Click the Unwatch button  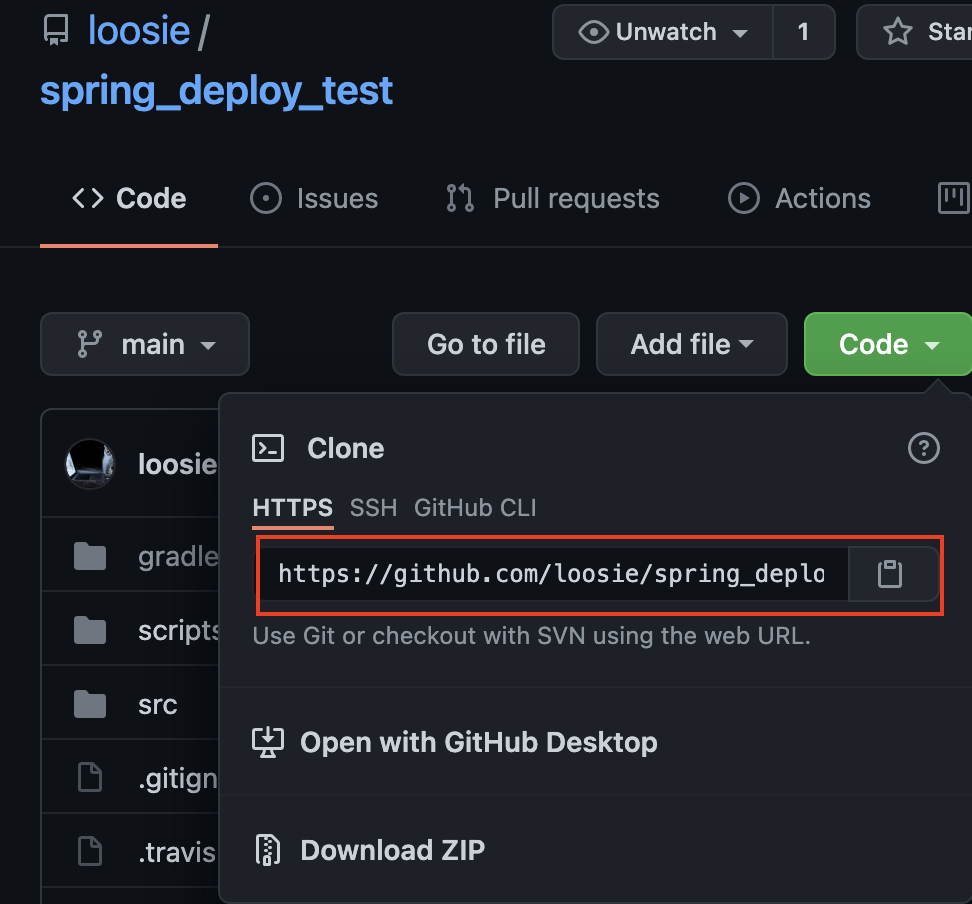pyautogui.click(x=663, y=32)
